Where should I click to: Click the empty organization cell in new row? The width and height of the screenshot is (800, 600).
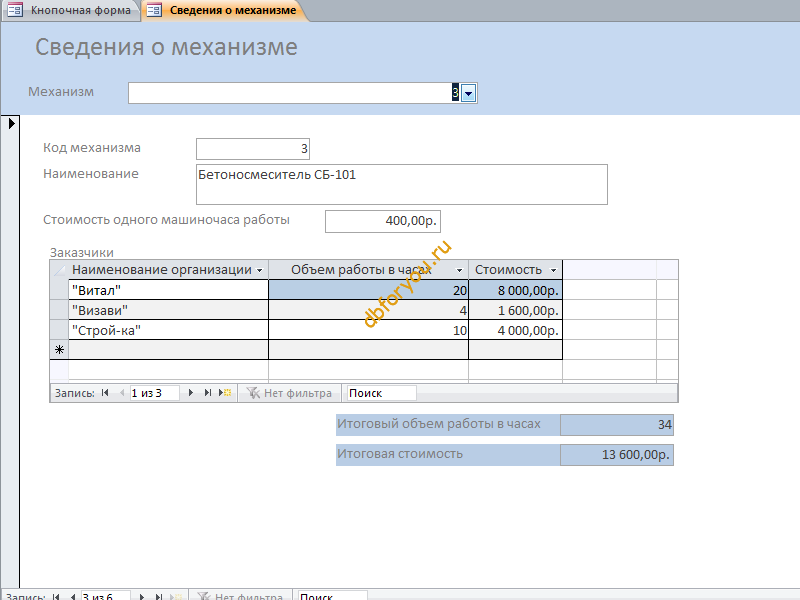(x=168, y=350)
